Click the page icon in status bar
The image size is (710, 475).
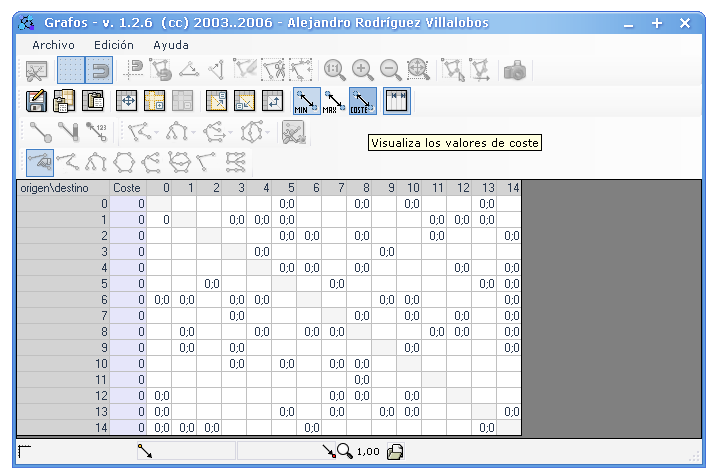395,452
